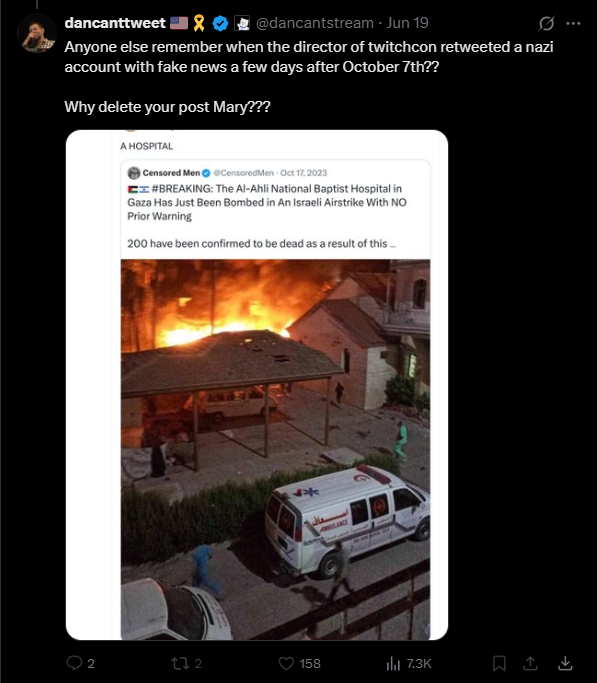The width and height of the screenshot is (597, 683).
Task: Click the repost arrows icon
Action: point(179,663)
